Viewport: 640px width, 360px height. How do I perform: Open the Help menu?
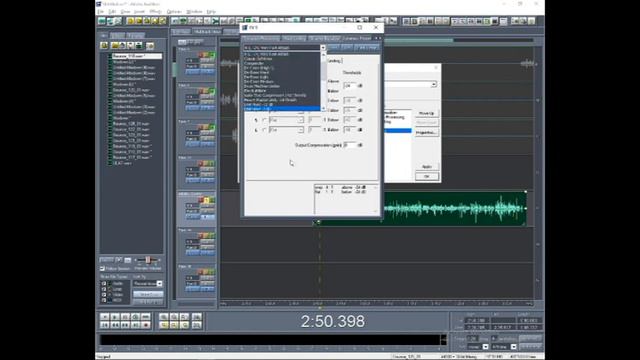211,11
